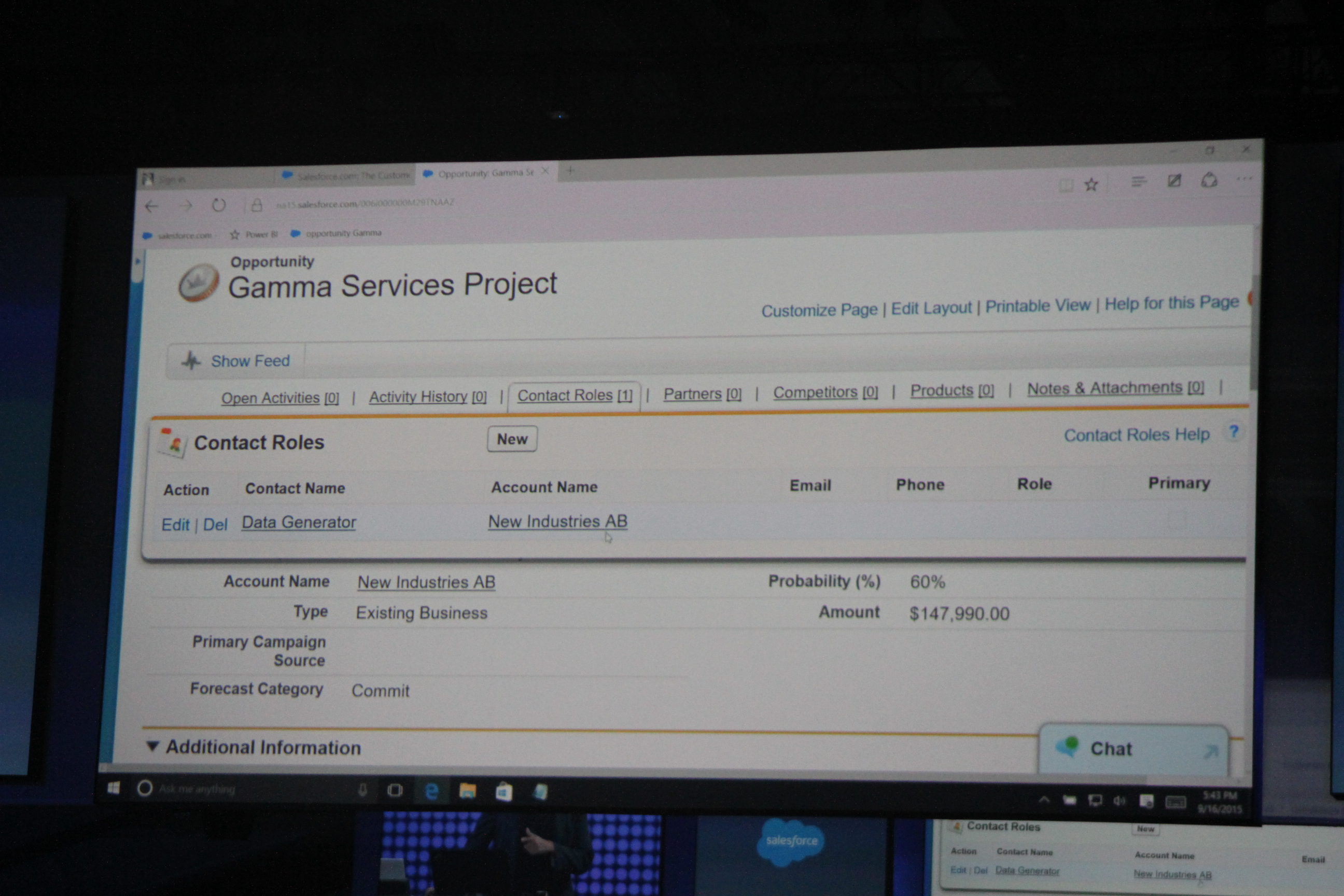Open the touch keyboard tray icon

1175,803
